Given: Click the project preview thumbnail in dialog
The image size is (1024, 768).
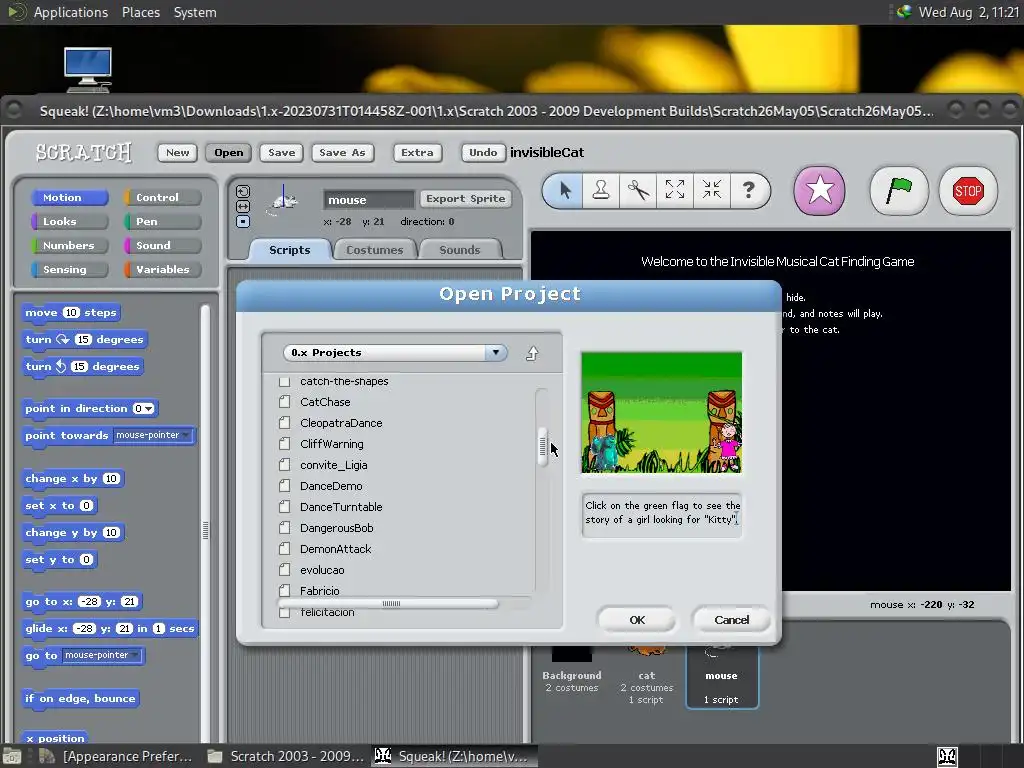Looking at the screenshot, I should click(x=662, y=413).
